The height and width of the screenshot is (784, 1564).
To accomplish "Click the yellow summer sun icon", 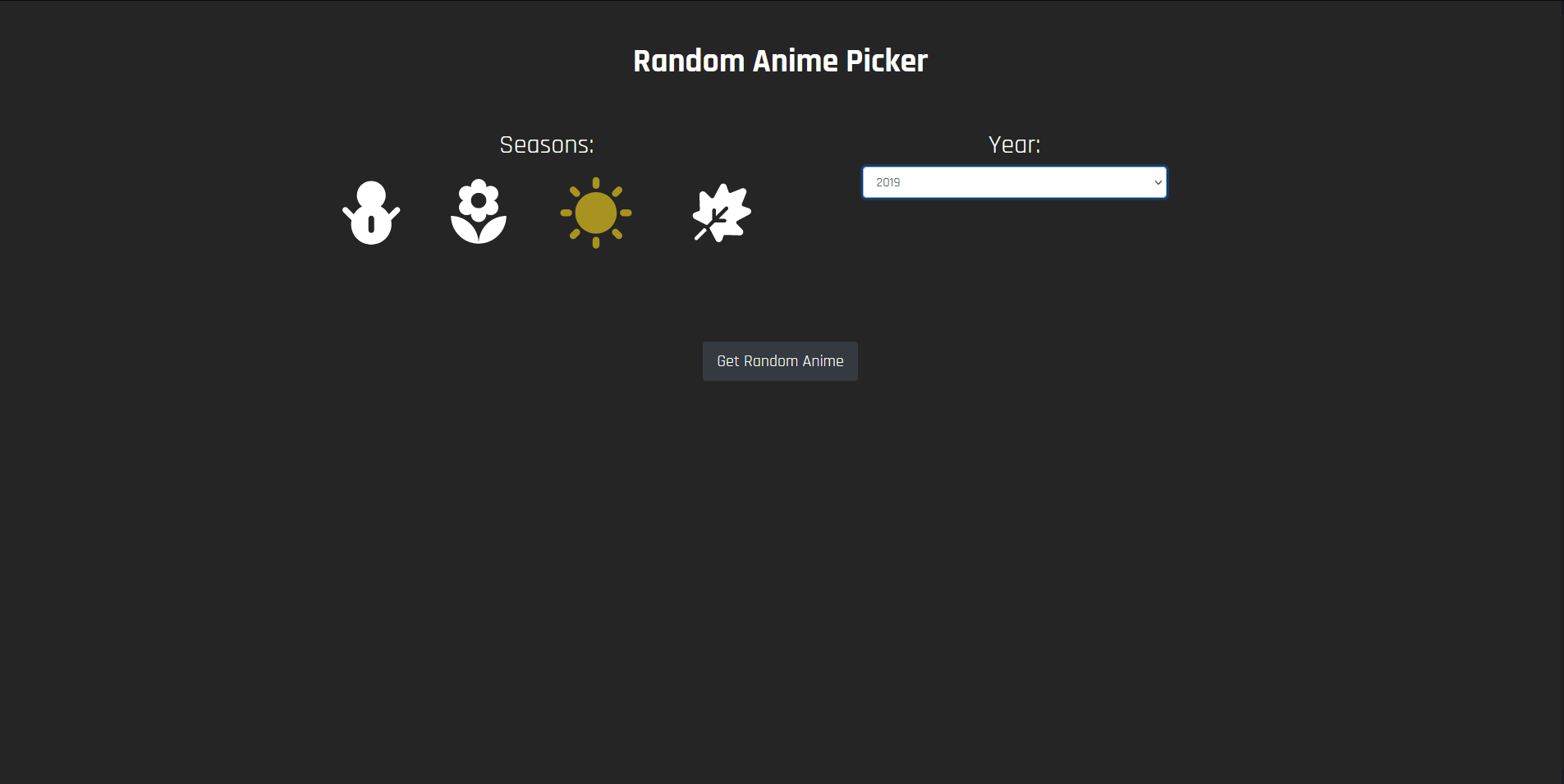I will click(x=596, y=213).
